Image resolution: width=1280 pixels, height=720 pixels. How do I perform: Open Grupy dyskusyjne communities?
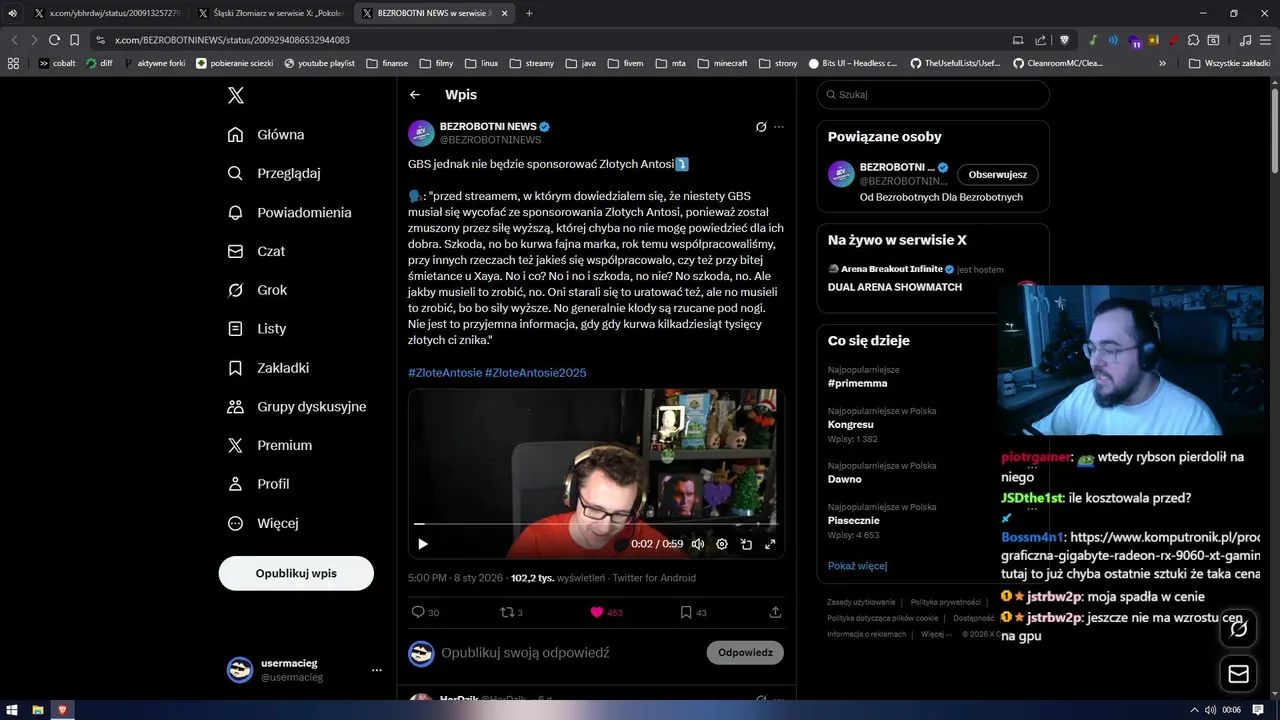298,407
